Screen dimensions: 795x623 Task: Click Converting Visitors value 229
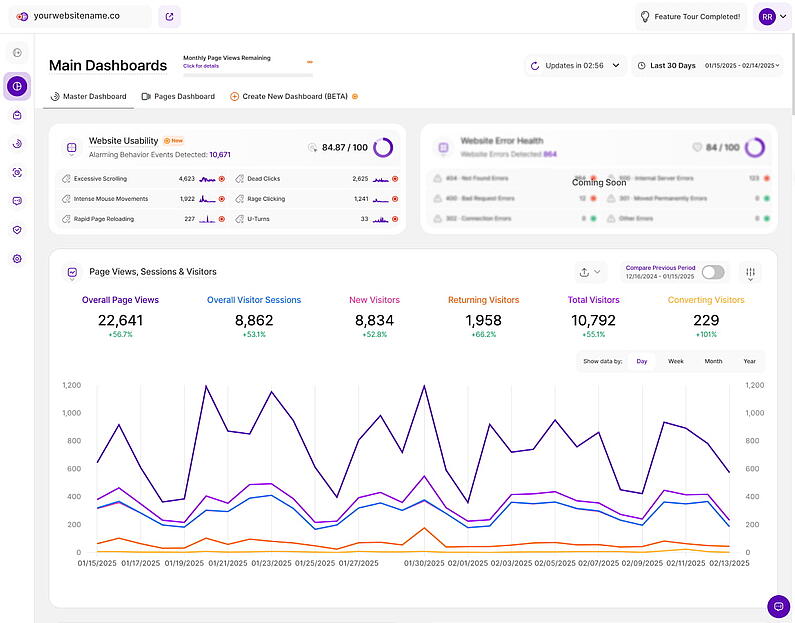(x=706, y=320)
